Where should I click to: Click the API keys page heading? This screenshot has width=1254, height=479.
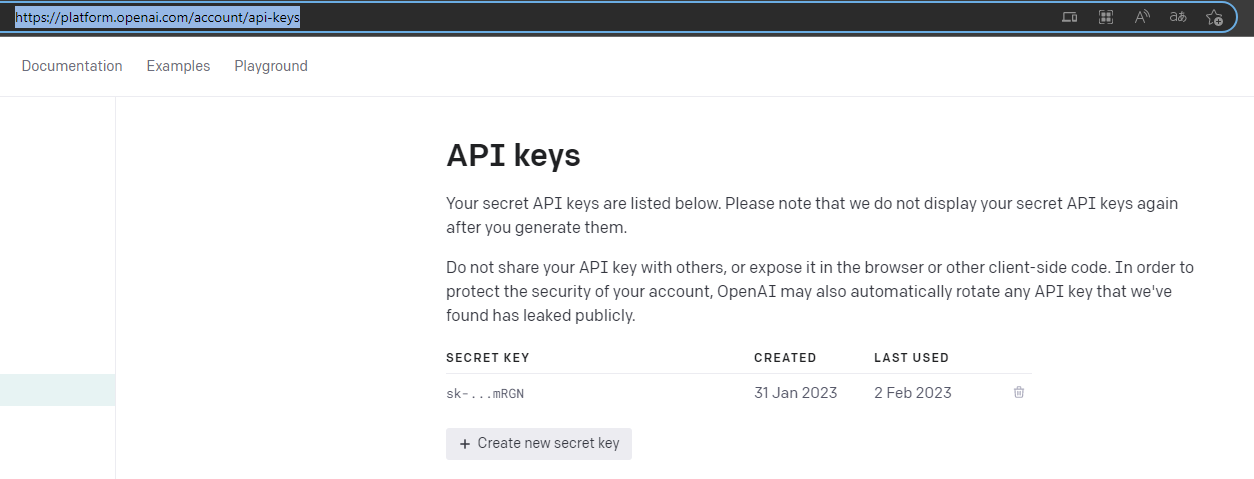513,156
